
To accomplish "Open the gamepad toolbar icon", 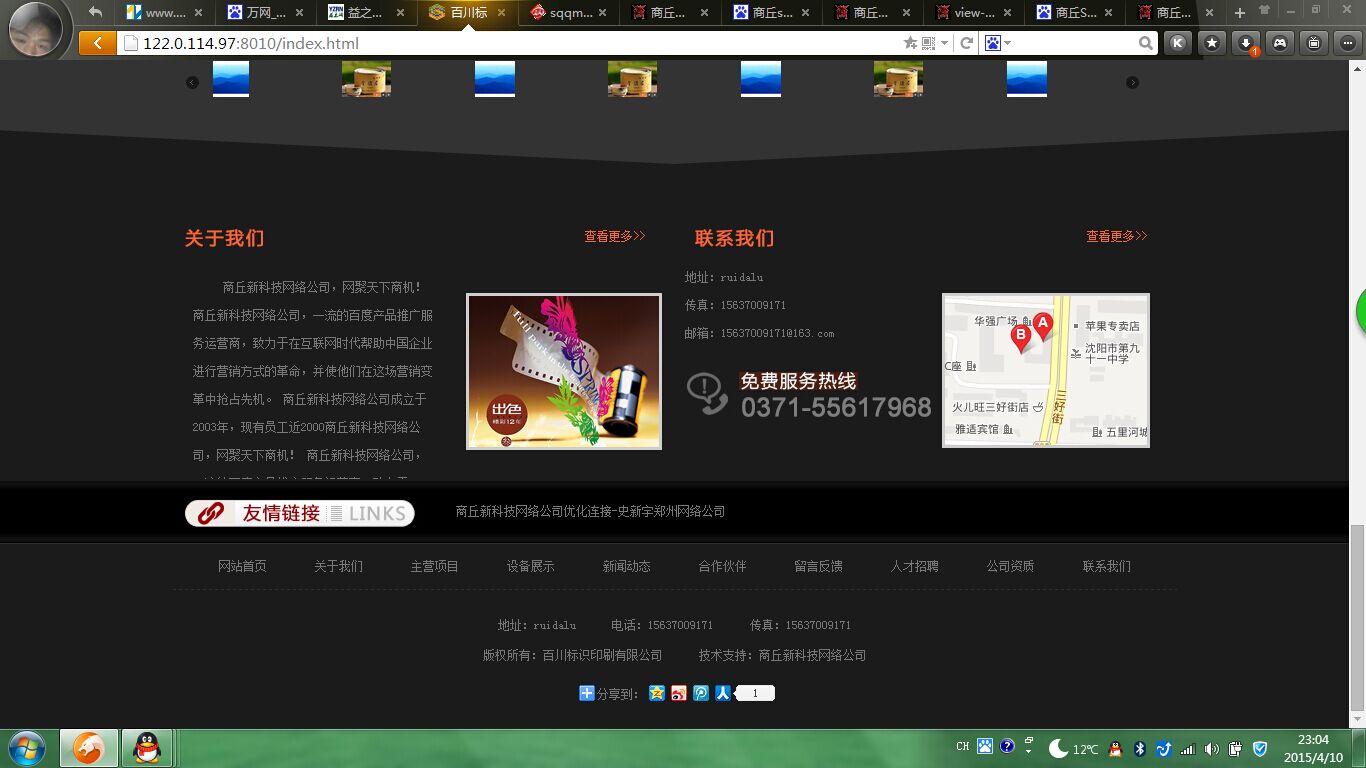I will (x=1280, y=43).
